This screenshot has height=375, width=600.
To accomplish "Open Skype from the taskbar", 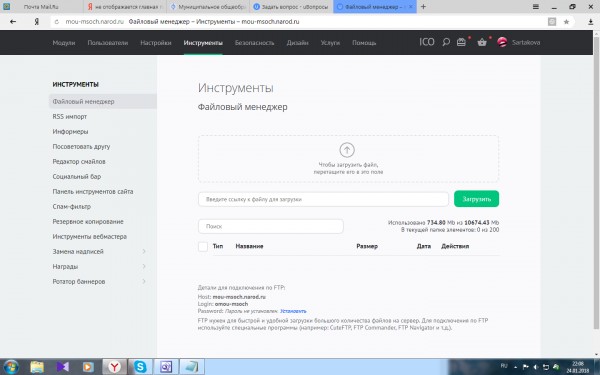I will 140,367.
